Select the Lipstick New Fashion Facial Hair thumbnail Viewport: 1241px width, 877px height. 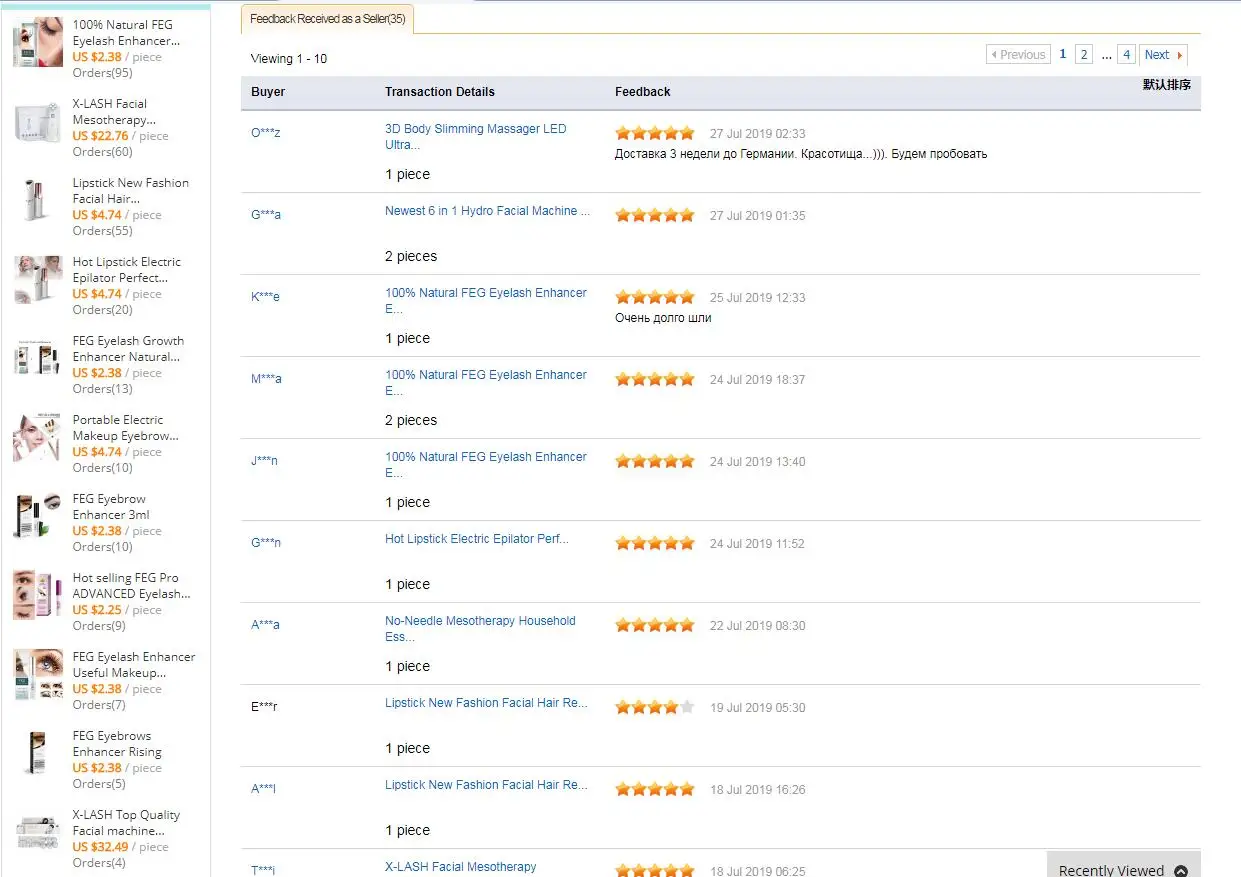point(38,200)
